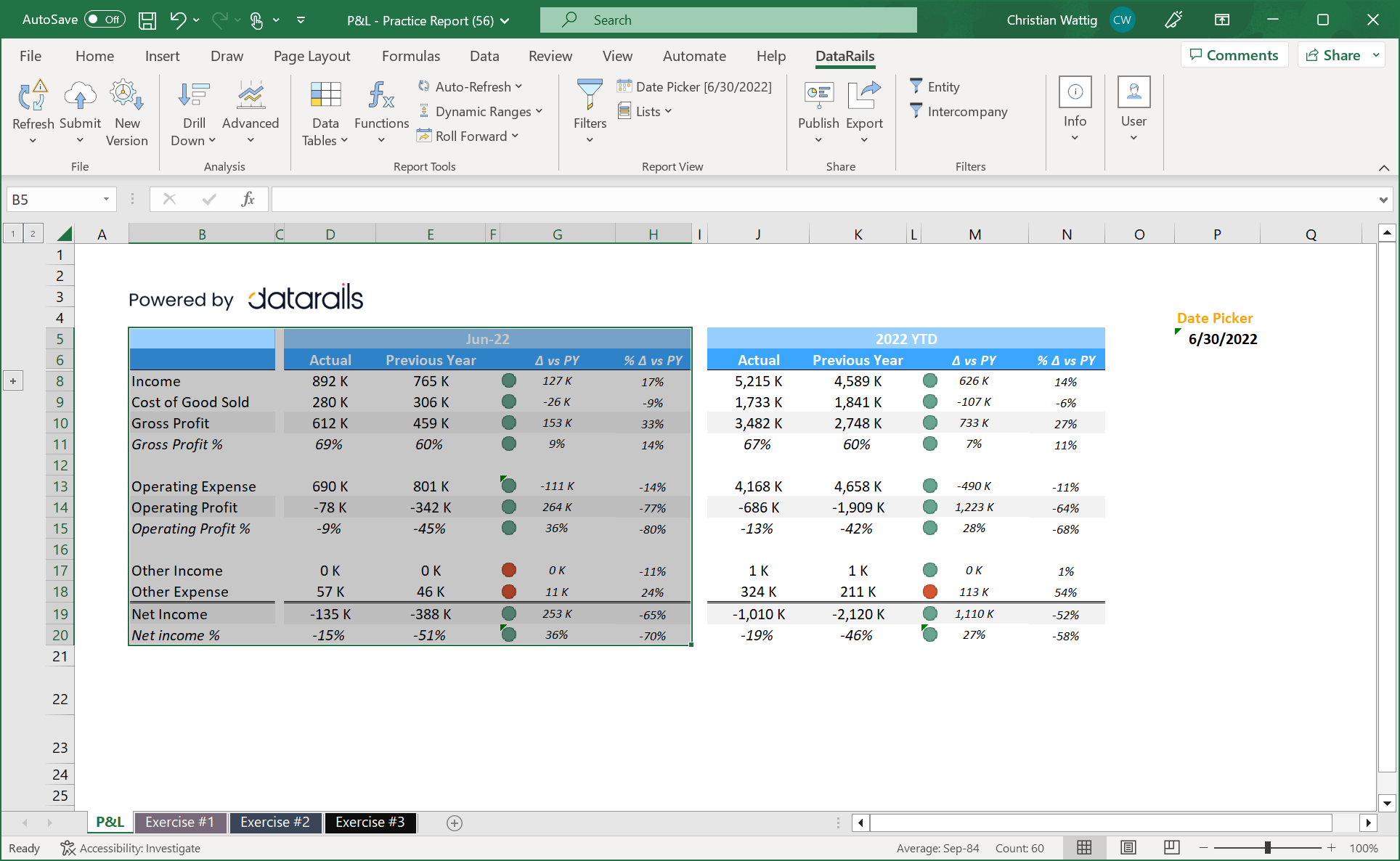The width and height of the screenshot is (1400, 861).
Task: Switch to Page Layout view icon
Action: [1128, 847]
